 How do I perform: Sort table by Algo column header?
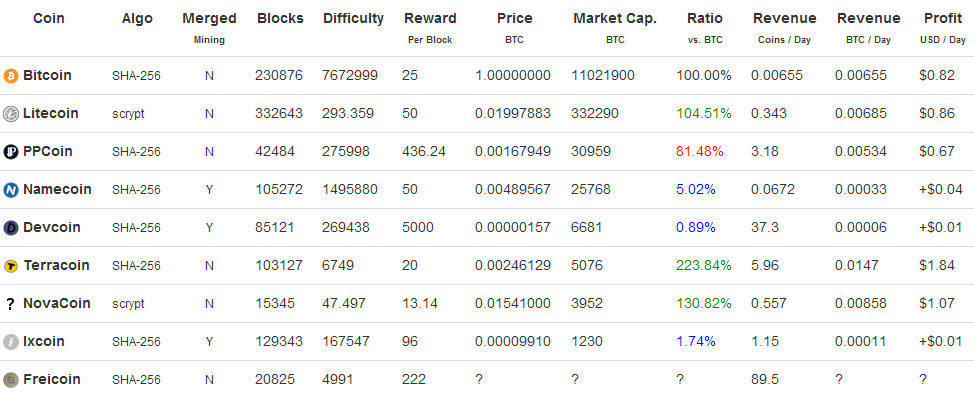(137, 19)
